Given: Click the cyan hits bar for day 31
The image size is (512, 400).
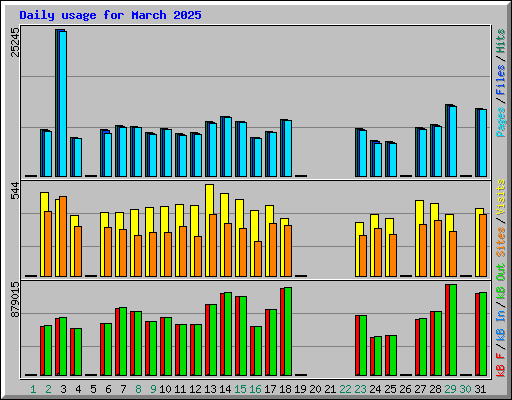Looking at the screenshot, I should coord(483,143).
